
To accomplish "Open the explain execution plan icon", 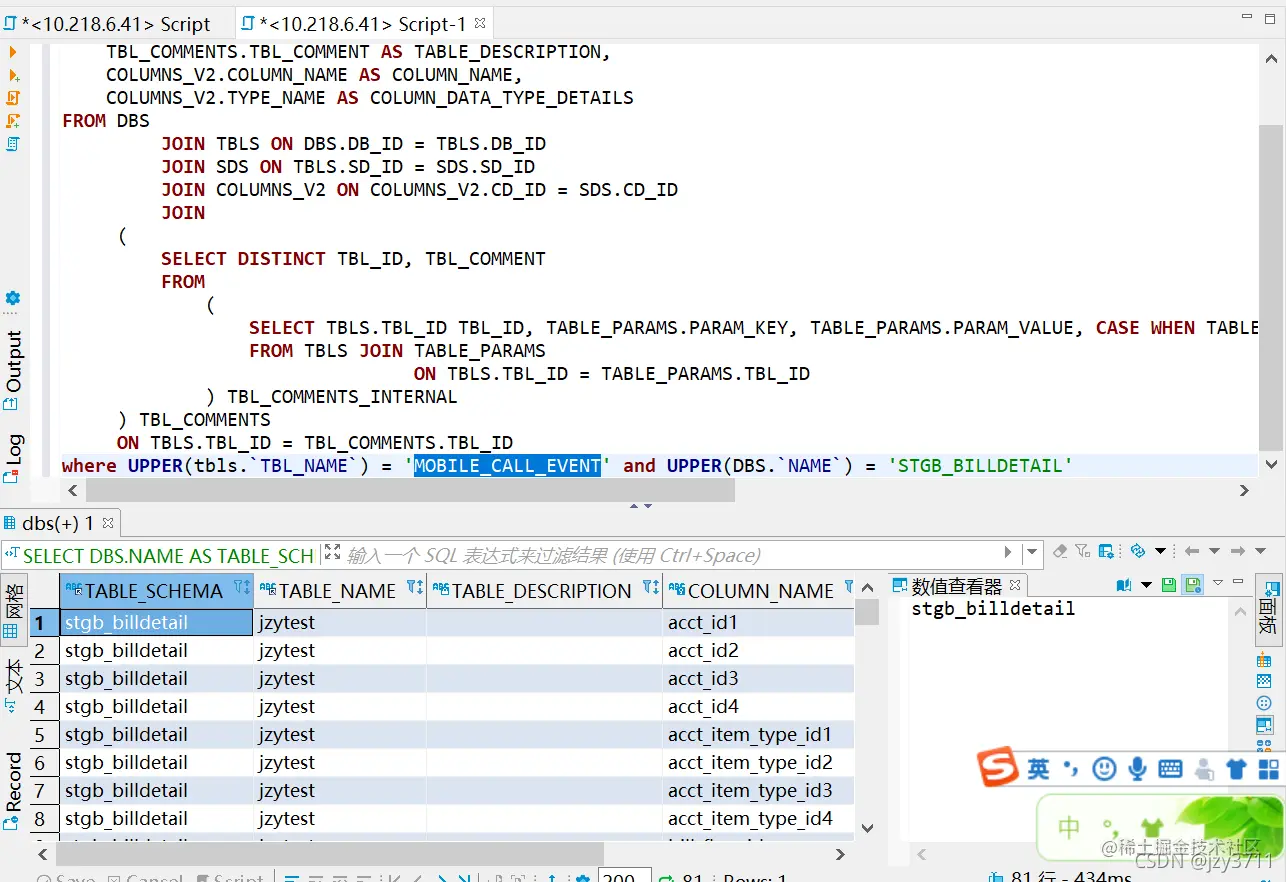I will point(13,144).
